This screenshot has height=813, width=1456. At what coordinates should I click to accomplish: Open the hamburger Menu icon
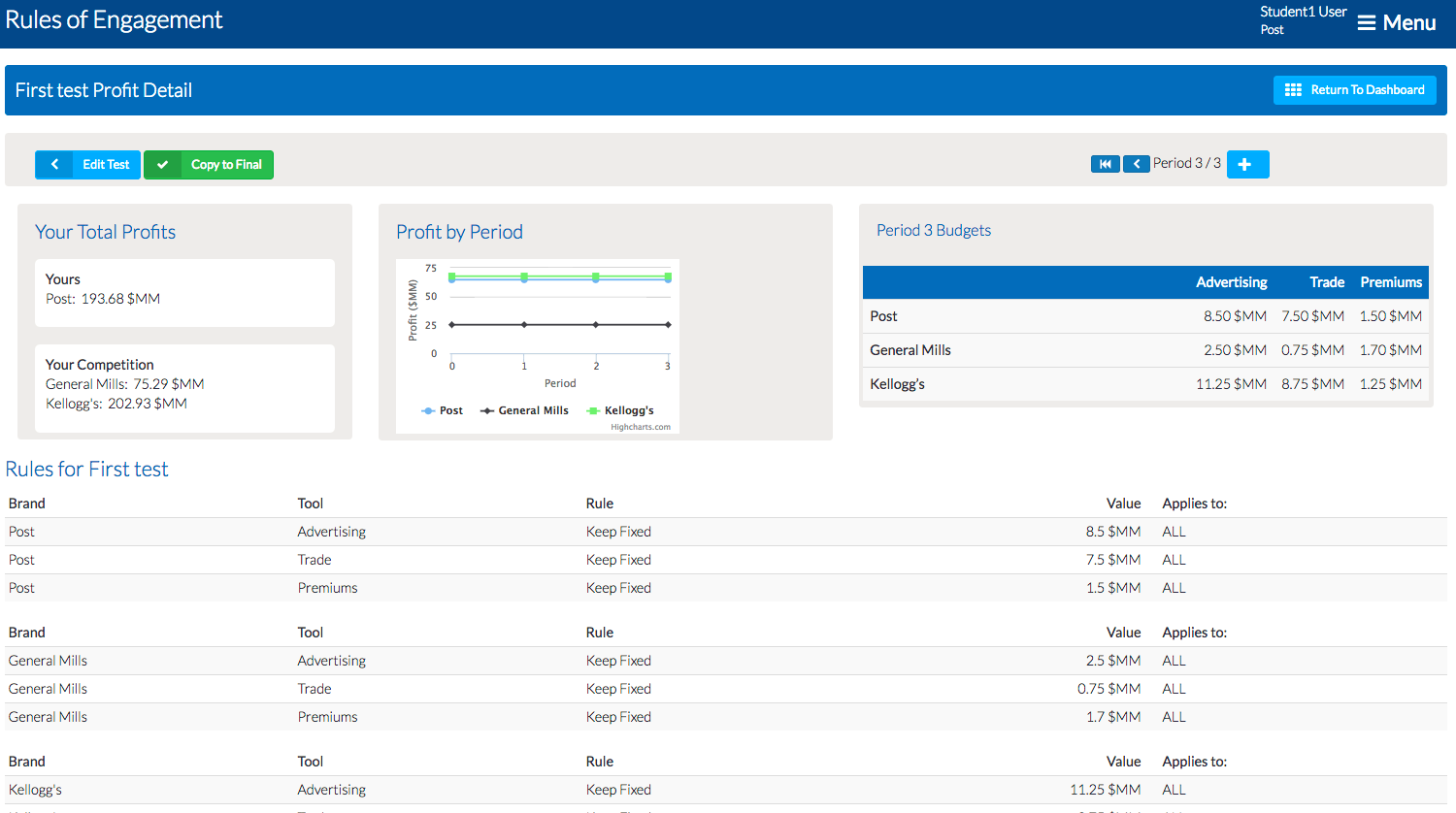(x=1366, y=23)
